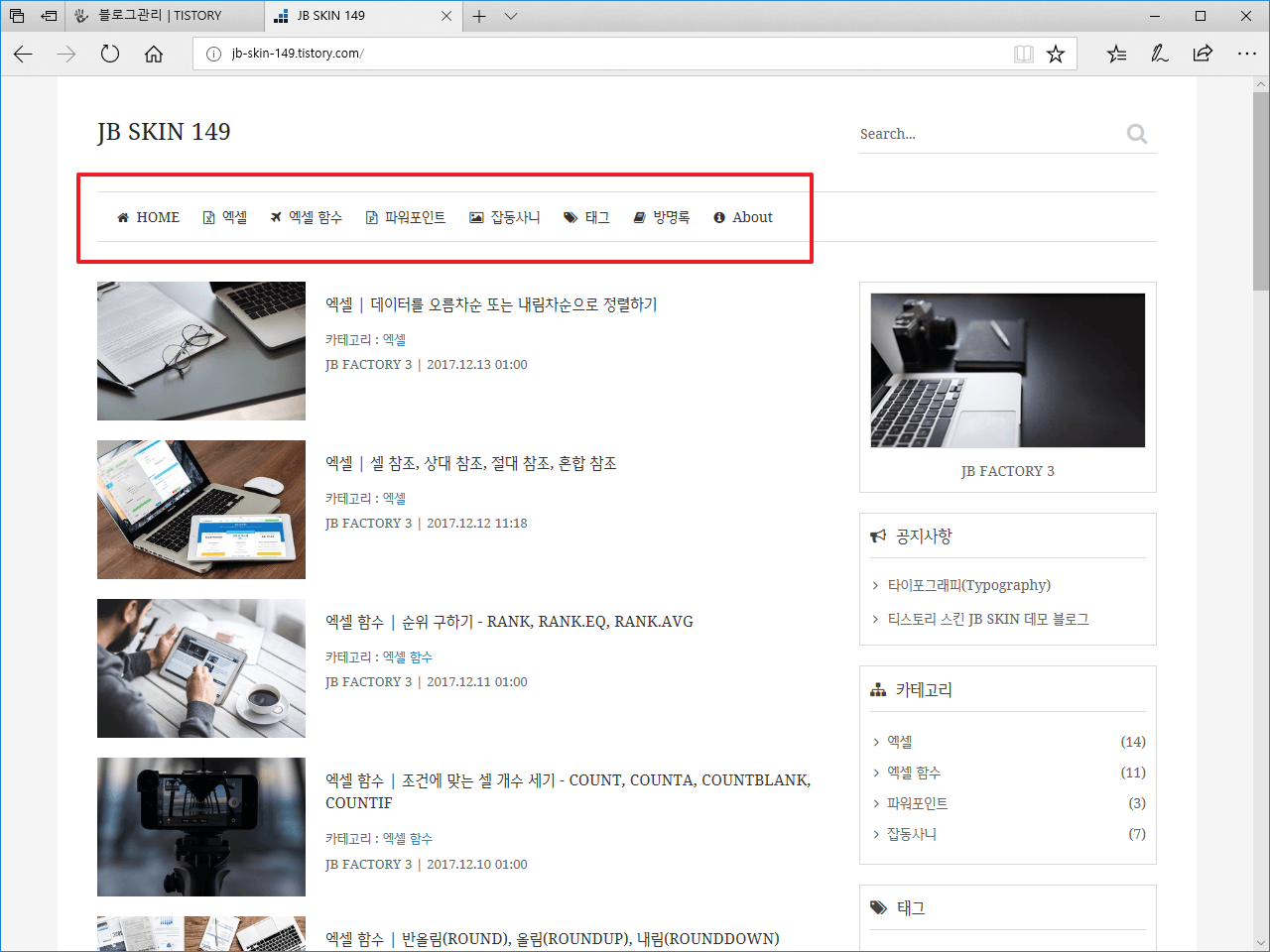This screenshot has height=952, width=1270.
Task: Click thumbnail with glasses on paper
Action: [201, 351]
